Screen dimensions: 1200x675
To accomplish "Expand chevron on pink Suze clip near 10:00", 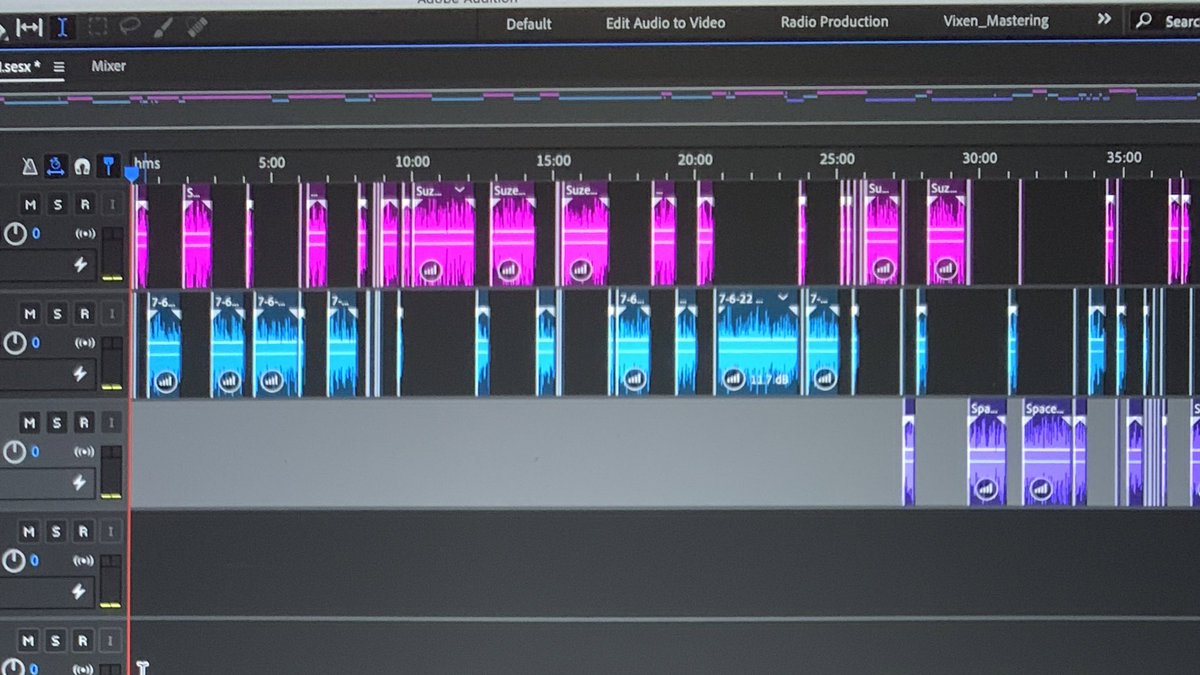I will (460, 190).
